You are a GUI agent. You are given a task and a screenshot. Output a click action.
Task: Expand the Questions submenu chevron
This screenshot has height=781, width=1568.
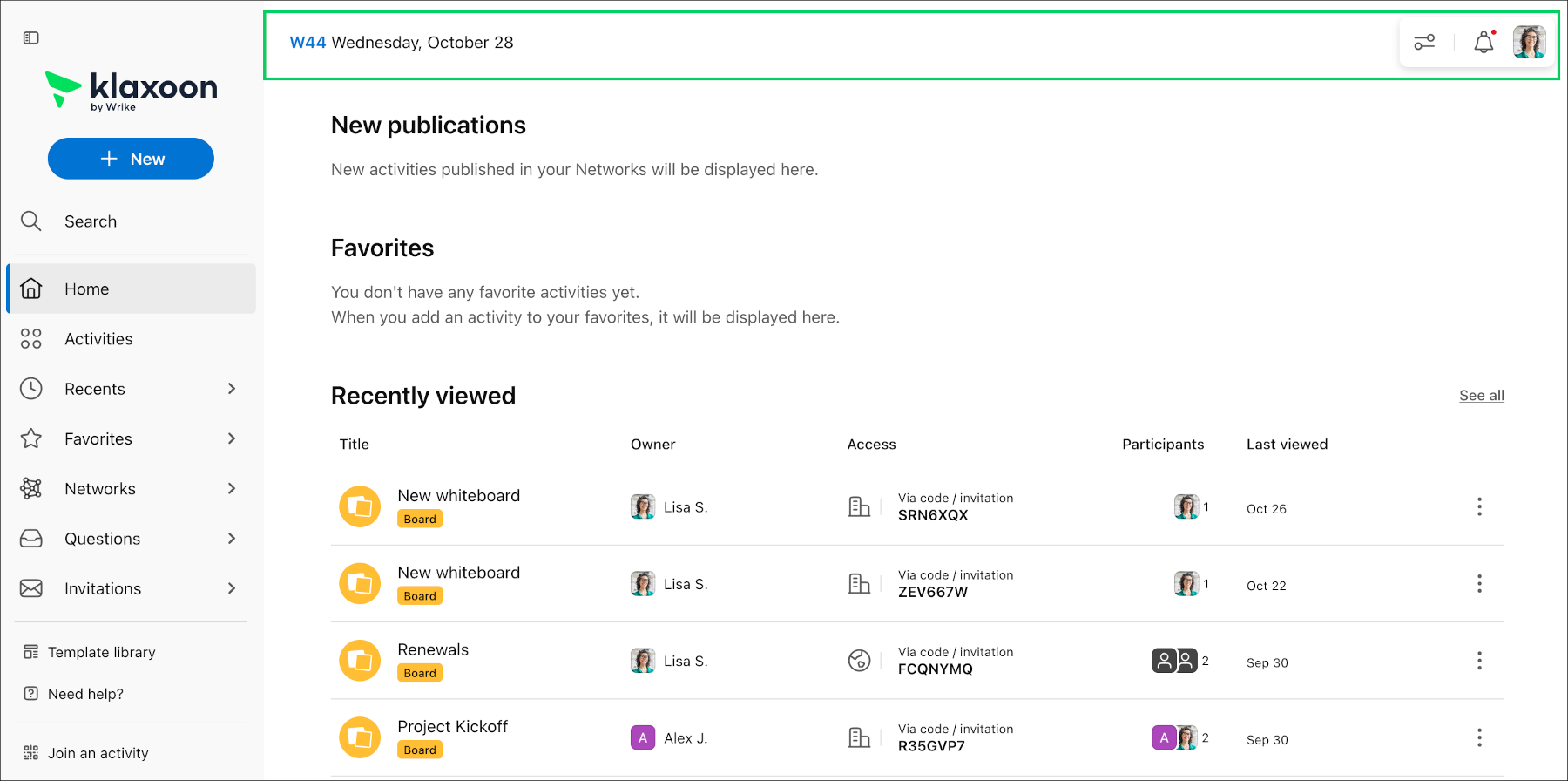click(232, 539)
